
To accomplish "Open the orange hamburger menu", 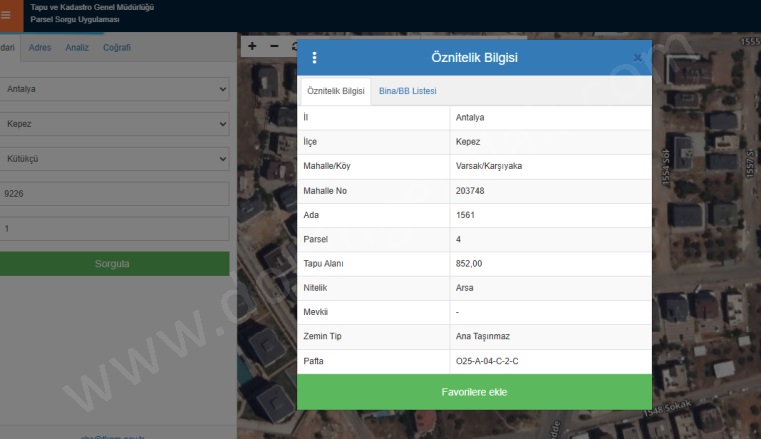I will 7,15.
